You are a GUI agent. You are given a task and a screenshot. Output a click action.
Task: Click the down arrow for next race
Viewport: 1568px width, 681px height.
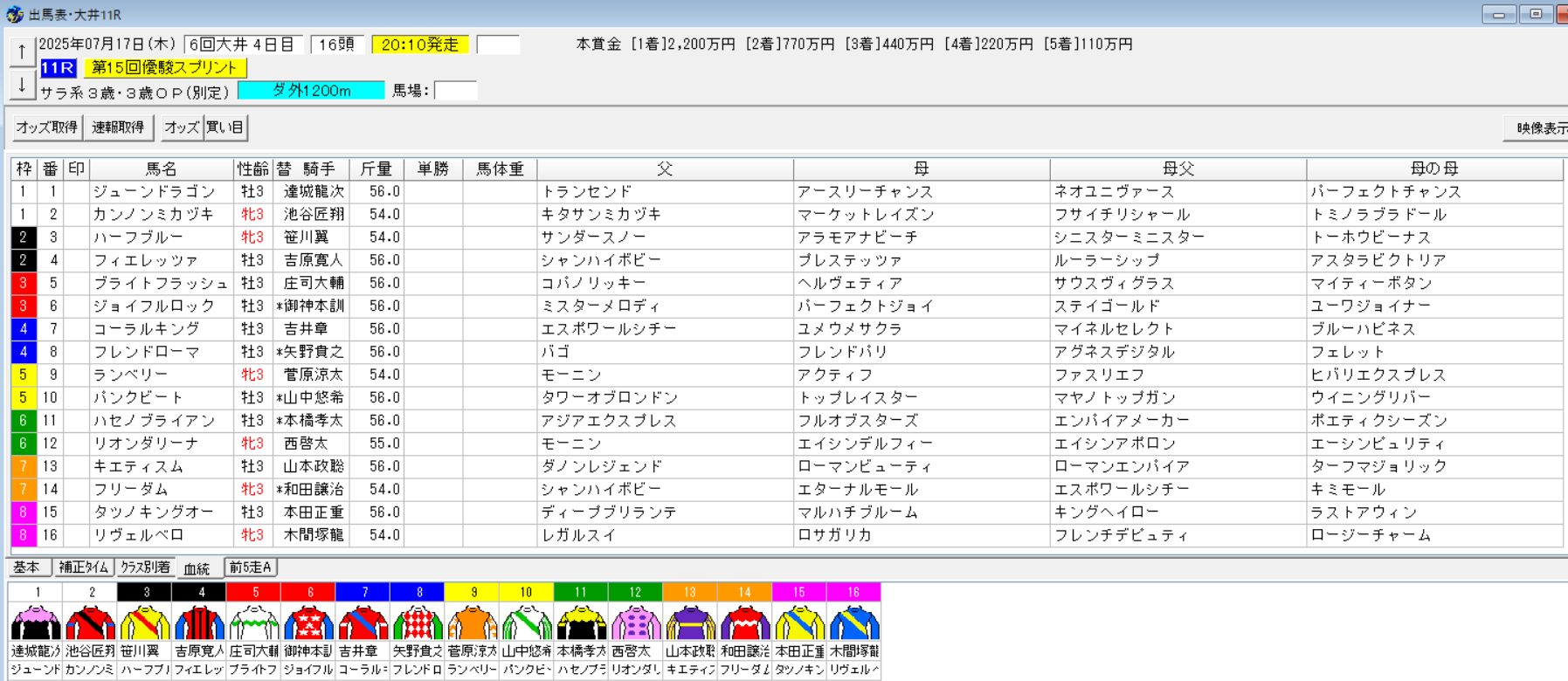(x=22, y=84)
